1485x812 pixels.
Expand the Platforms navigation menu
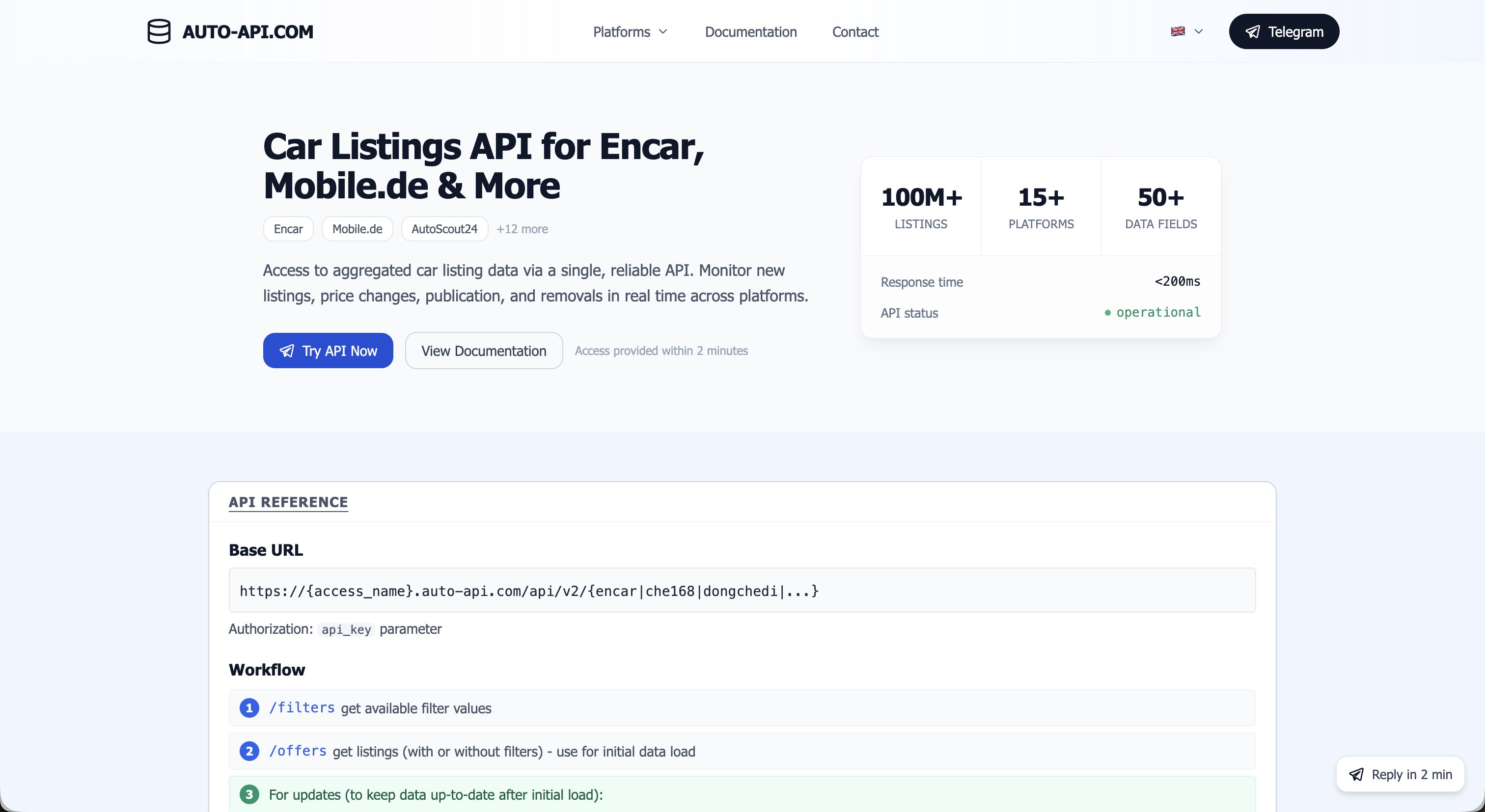630,32
